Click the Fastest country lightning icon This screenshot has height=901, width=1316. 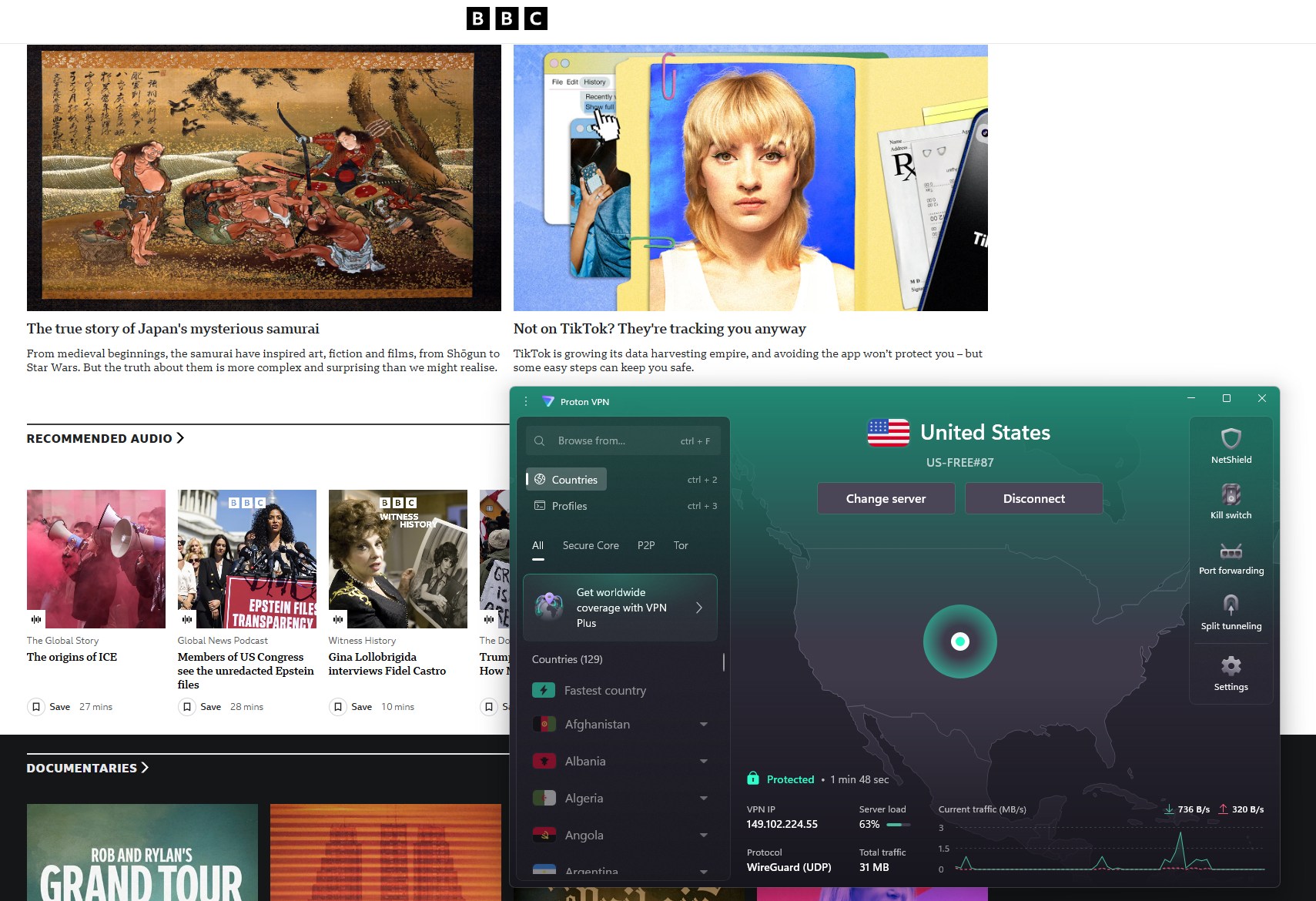tap(544, 690)
